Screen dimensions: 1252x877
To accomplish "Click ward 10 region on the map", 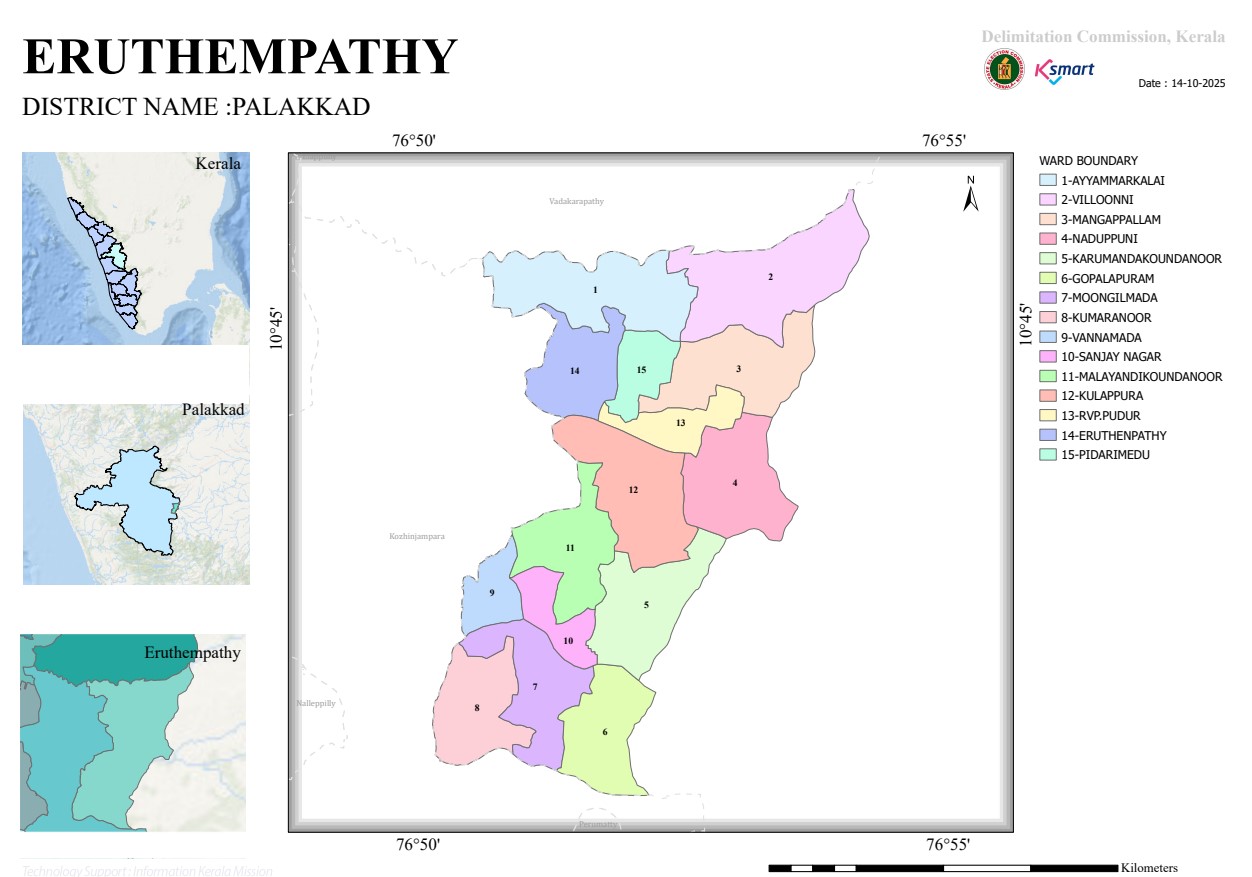I will (x=567, y=641).
